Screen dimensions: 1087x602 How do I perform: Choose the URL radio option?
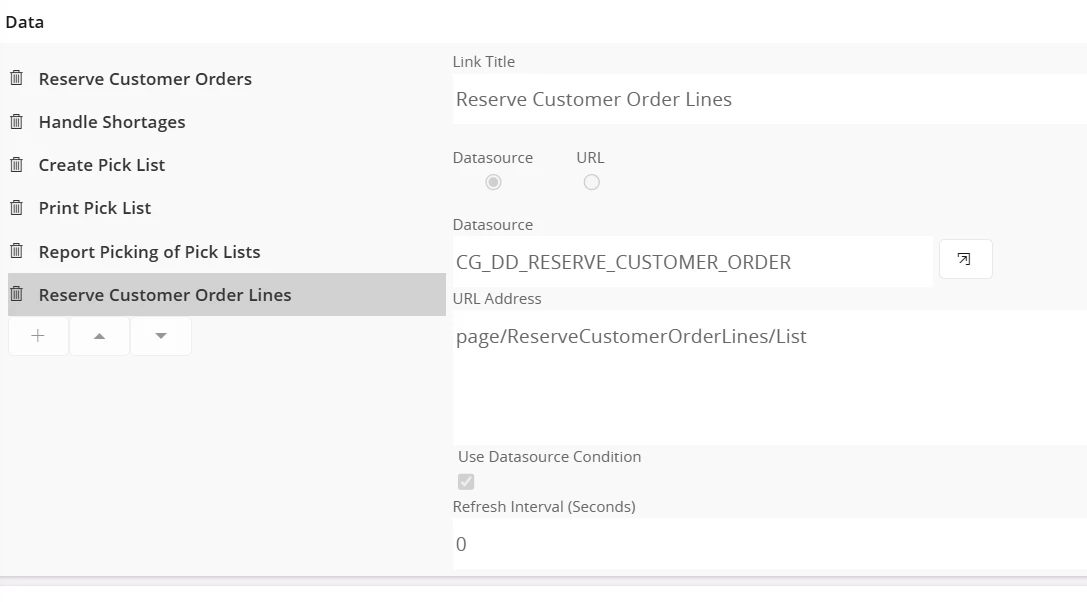pos(591,182)
